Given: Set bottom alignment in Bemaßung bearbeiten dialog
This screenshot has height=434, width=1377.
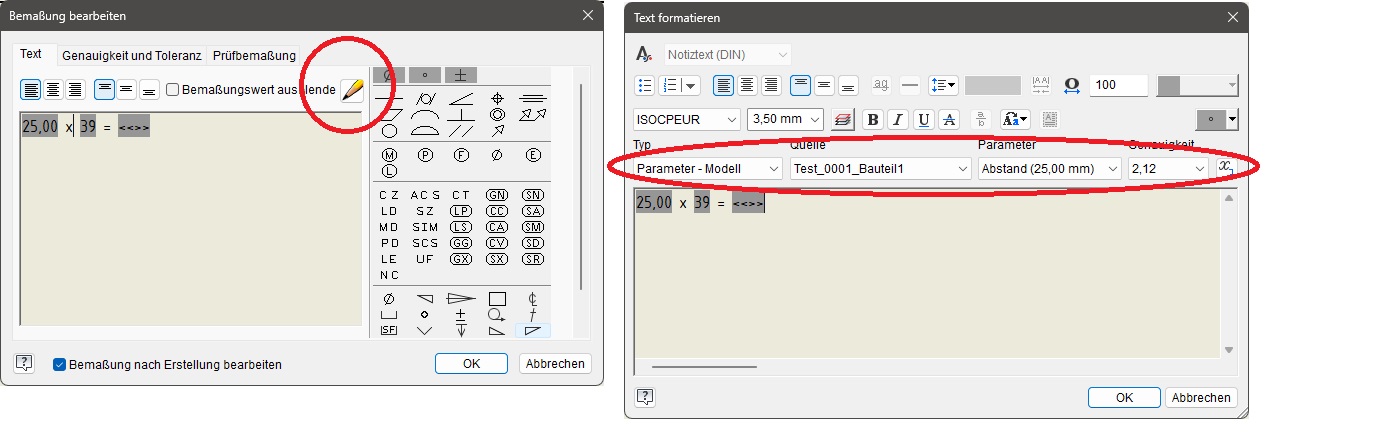Looking at the screenshot, I should pyautogui.click(x=149, y=89).
